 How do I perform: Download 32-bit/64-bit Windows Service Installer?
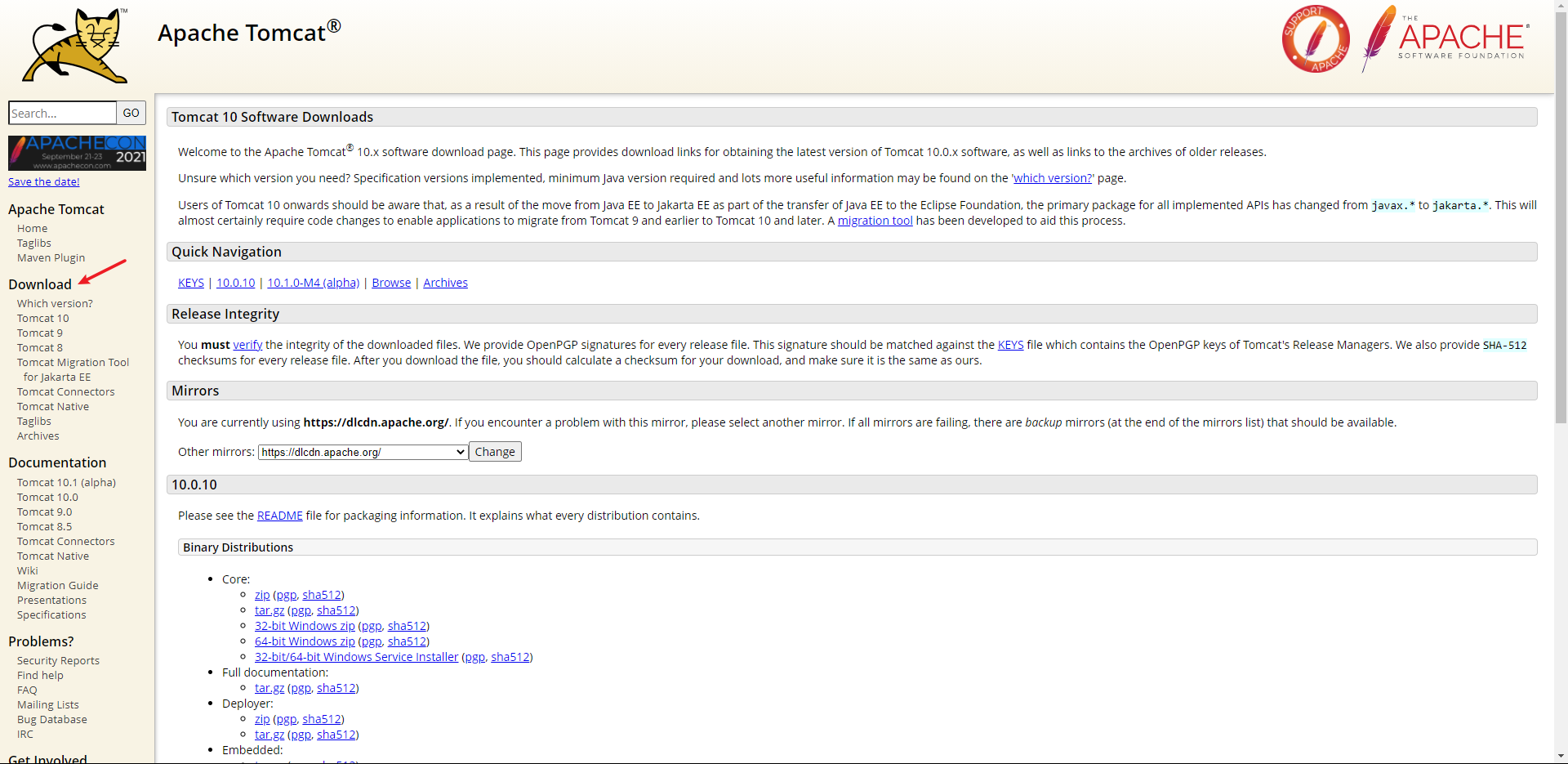pos(356,657)
